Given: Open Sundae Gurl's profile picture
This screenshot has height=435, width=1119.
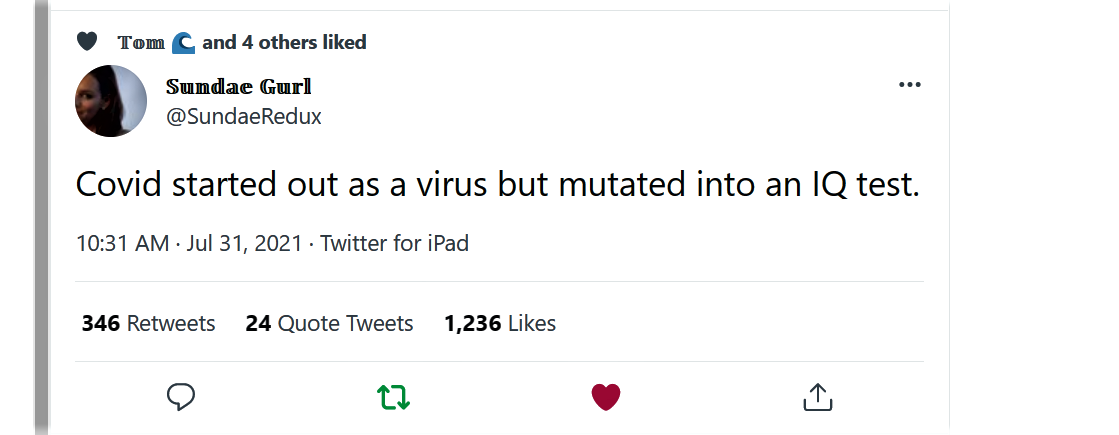Looking at the screenshot, I should pyautogui.click(x=112, y=101).
